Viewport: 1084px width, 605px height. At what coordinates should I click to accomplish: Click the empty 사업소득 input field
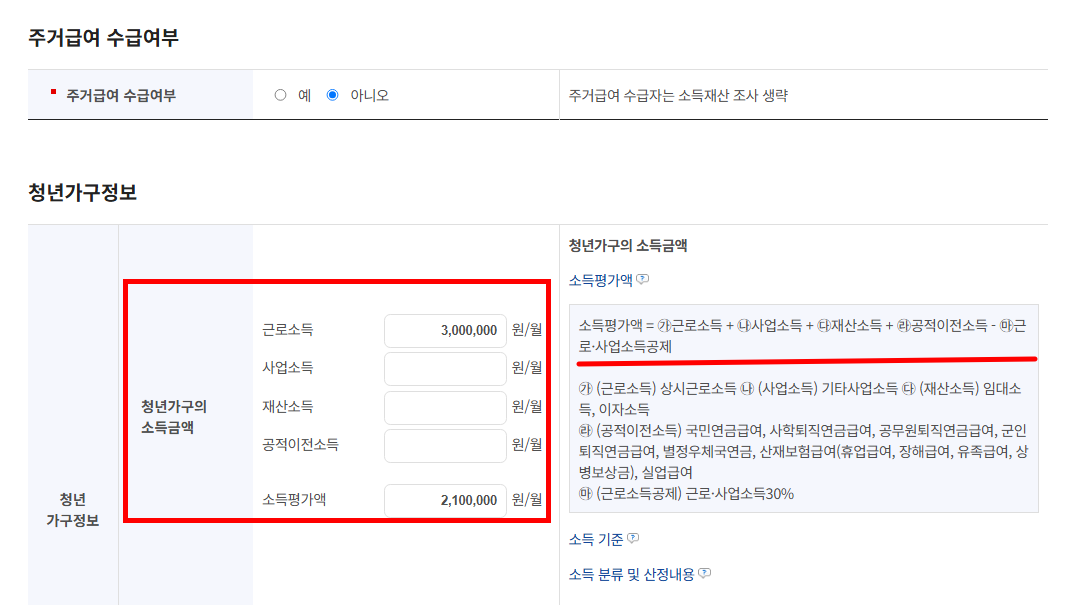pos(444,368)
